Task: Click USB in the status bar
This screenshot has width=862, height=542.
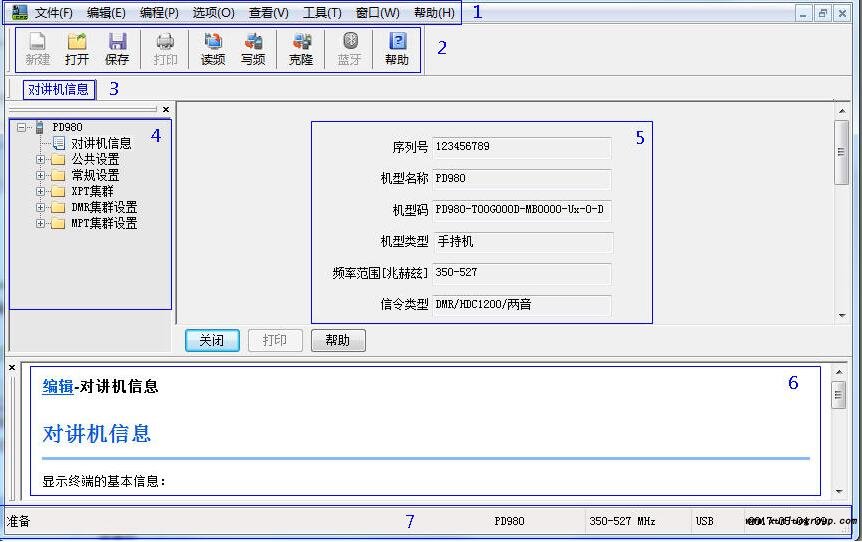Action: pyautogui.click(x=704, y=521)
